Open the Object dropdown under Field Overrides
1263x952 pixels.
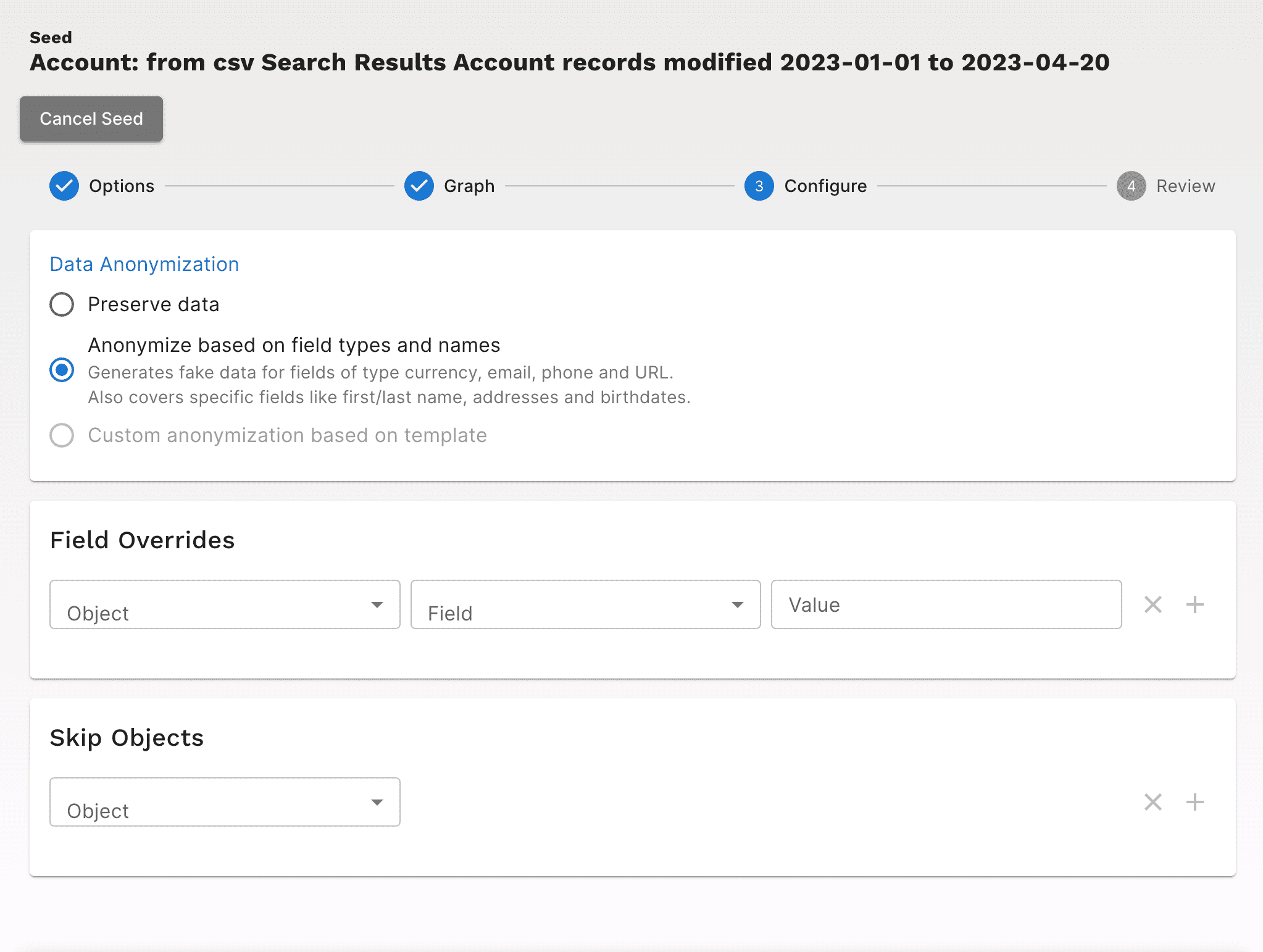coord(225,604)
